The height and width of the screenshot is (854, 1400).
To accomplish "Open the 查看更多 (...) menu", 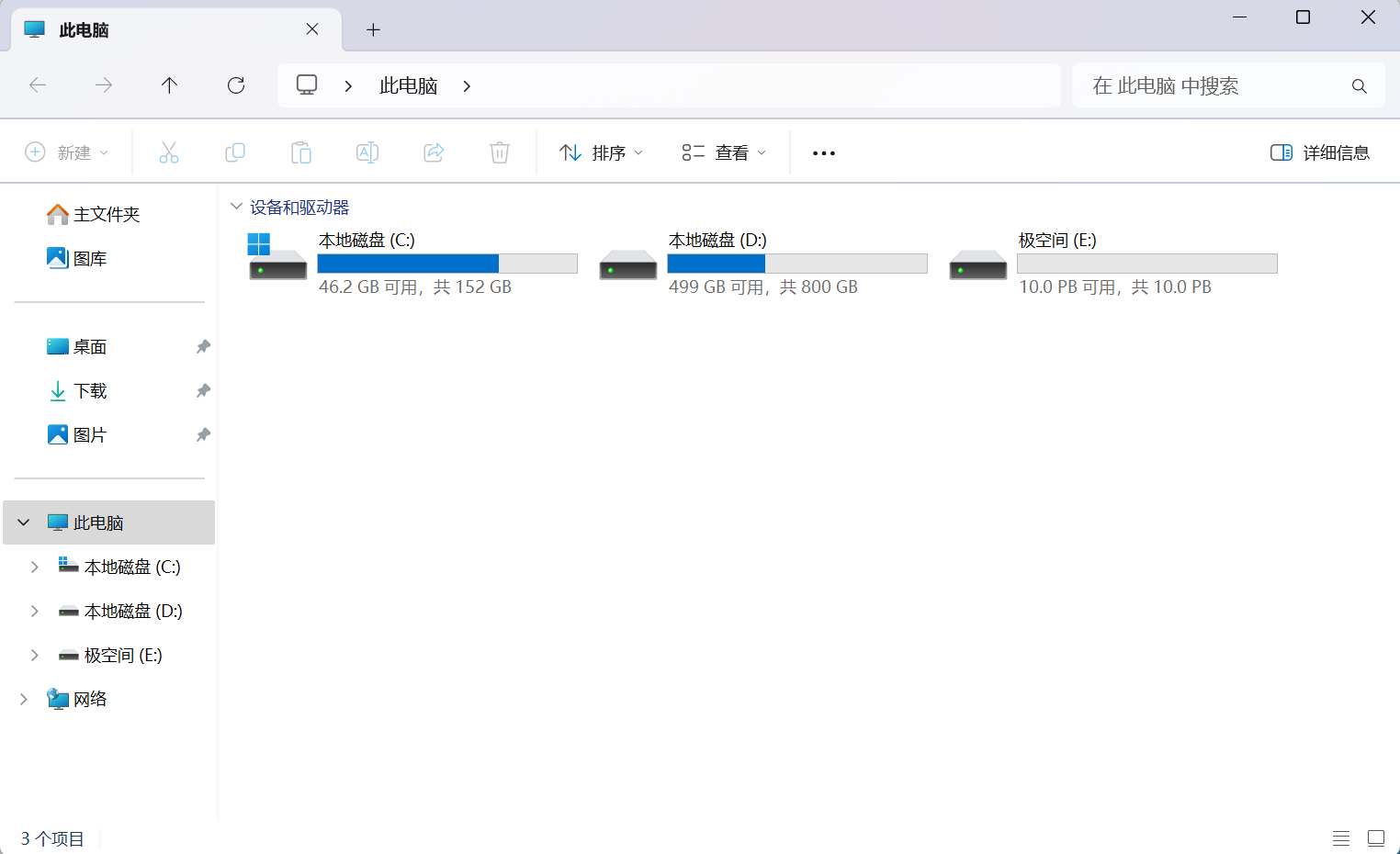I will pyautogui.click(x=822, y=152).
